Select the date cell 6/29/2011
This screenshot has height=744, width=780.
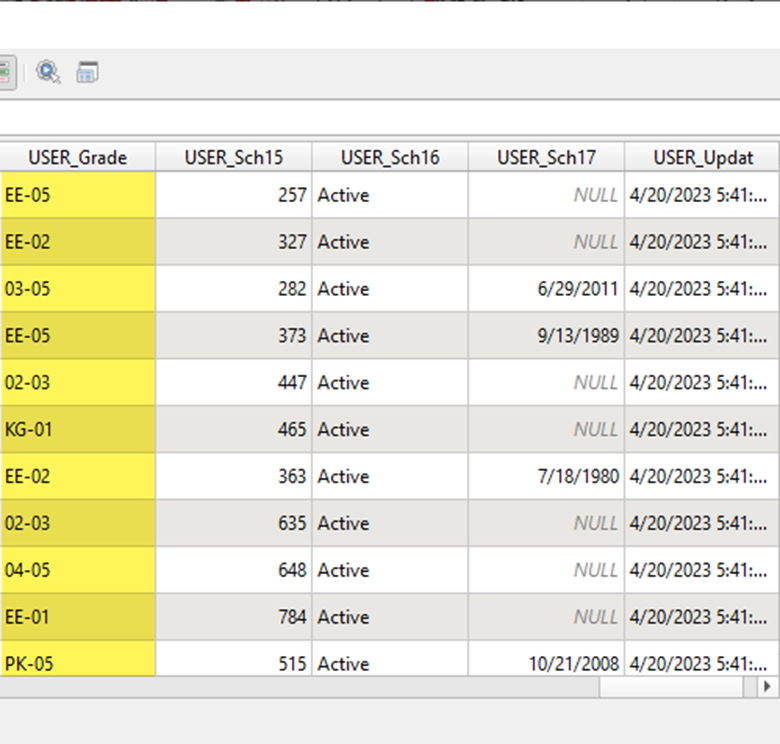pos(546,288)
